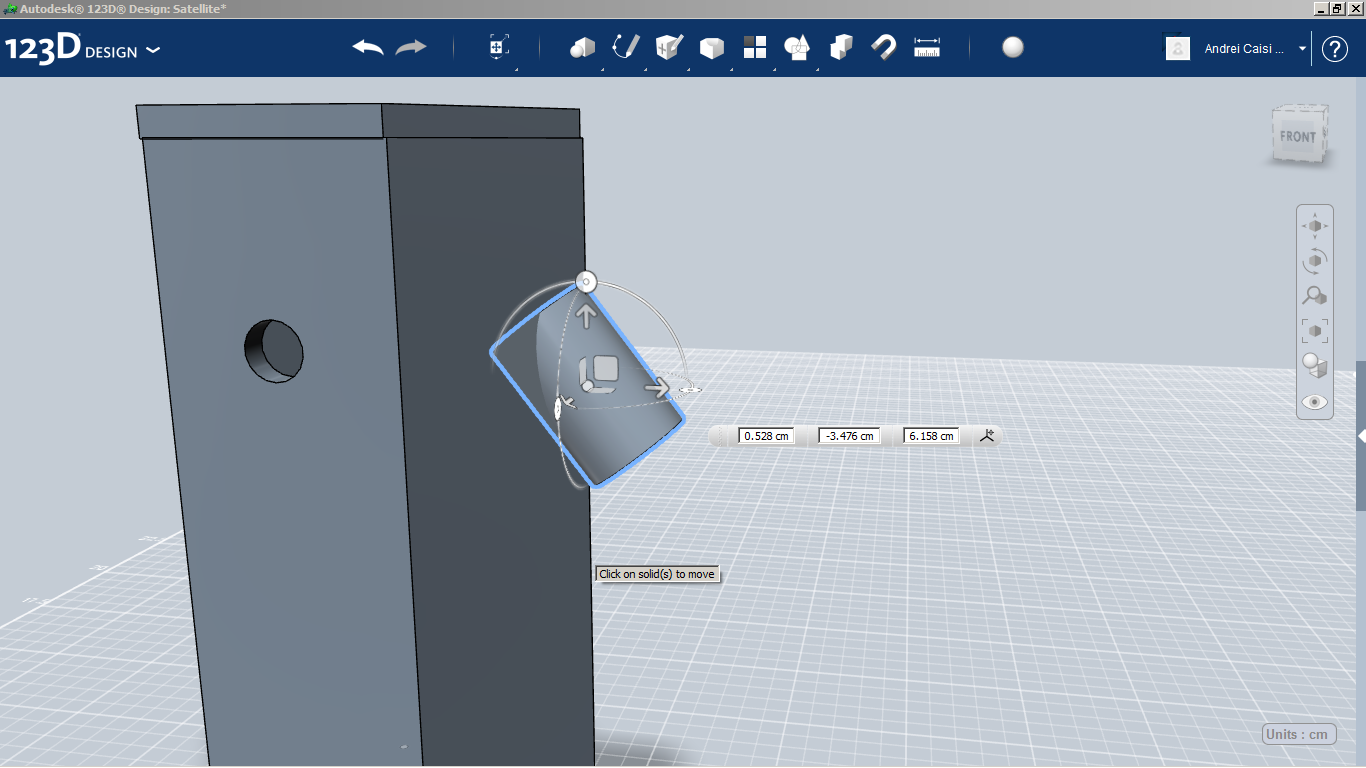Image resolution: width=1366 pixels, height=768 pixels.
Task: Click the 6.158 cm input field
Action: [931, 436]
